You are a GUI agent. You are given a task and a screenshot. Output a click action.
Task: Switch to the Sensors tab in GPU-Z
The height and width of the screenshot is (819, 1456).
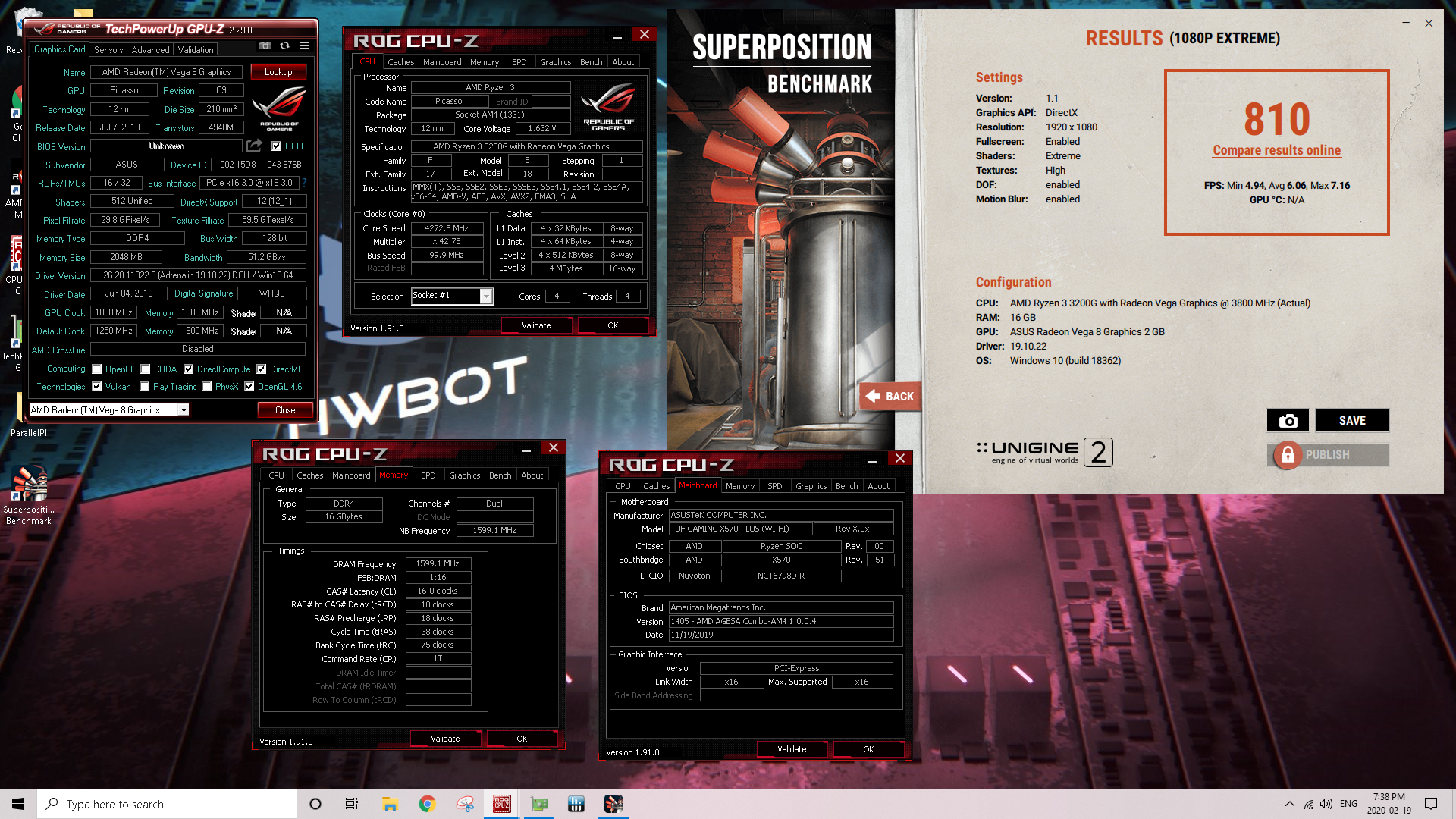108,50
